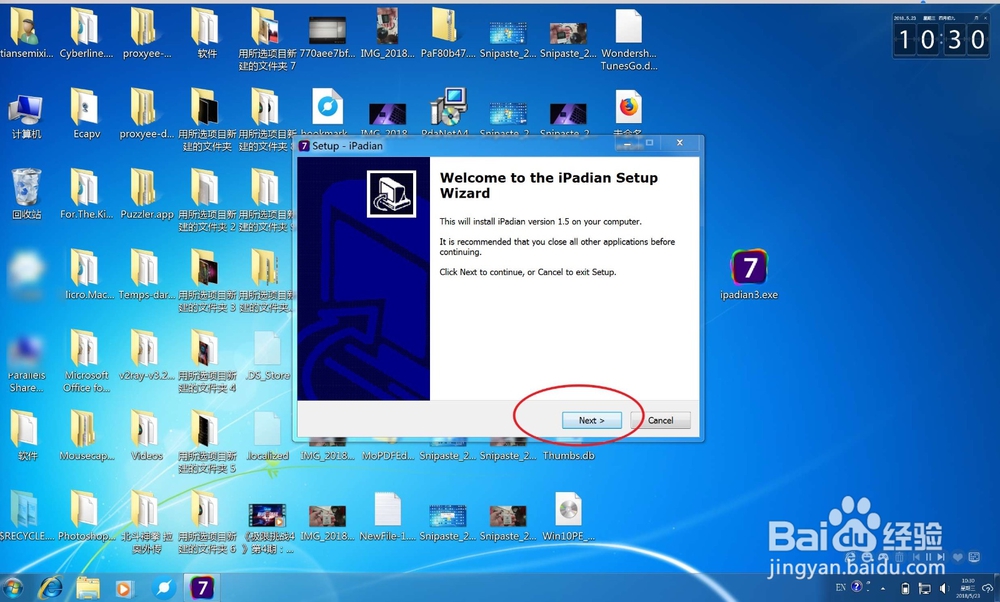Click the taskbar date and time
The image size is (1000, 602).
click(x=968, y=588)
